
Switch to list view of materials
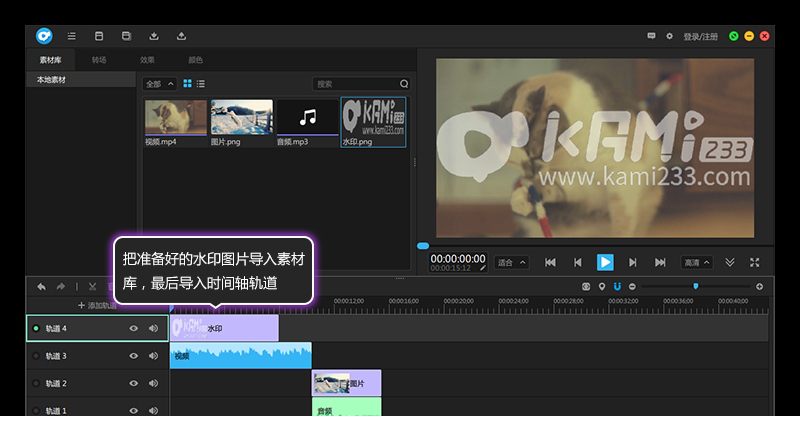201,84
